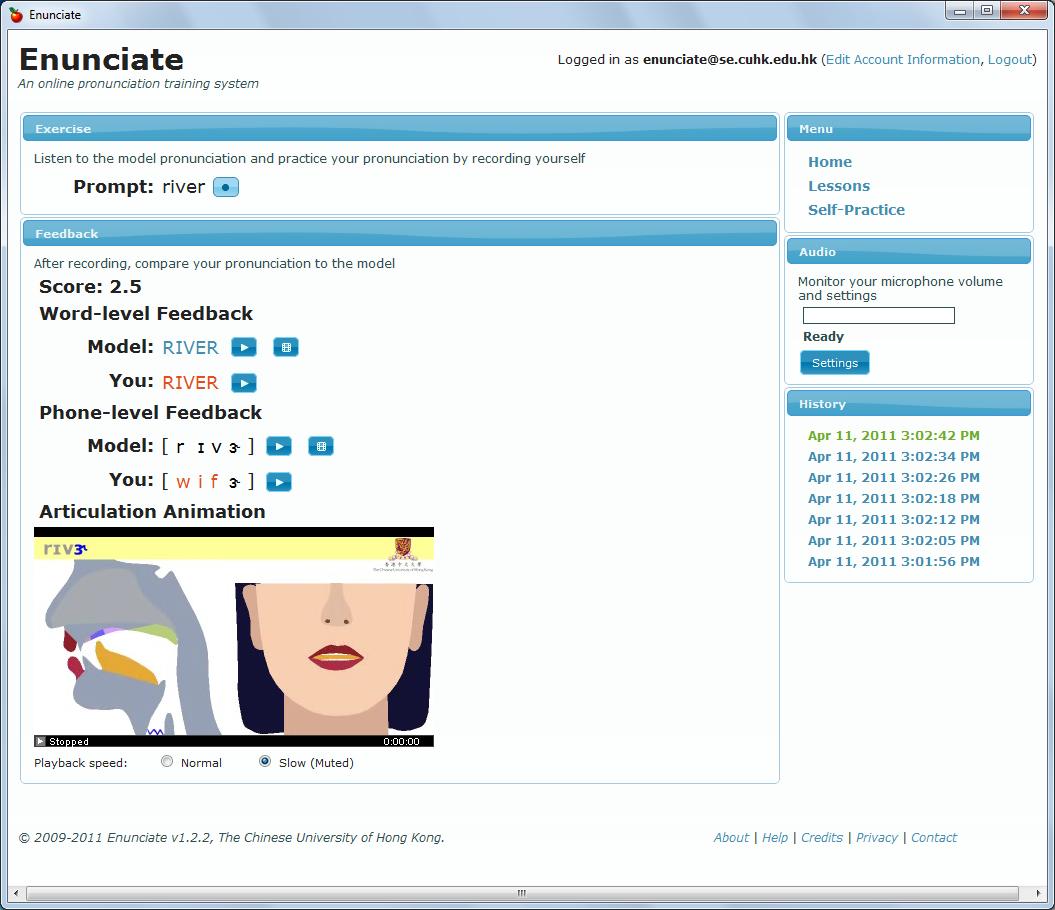Click the Enunciate apple icon in title bar
This screenshot has width=1055, height=910.
[16, 14]
